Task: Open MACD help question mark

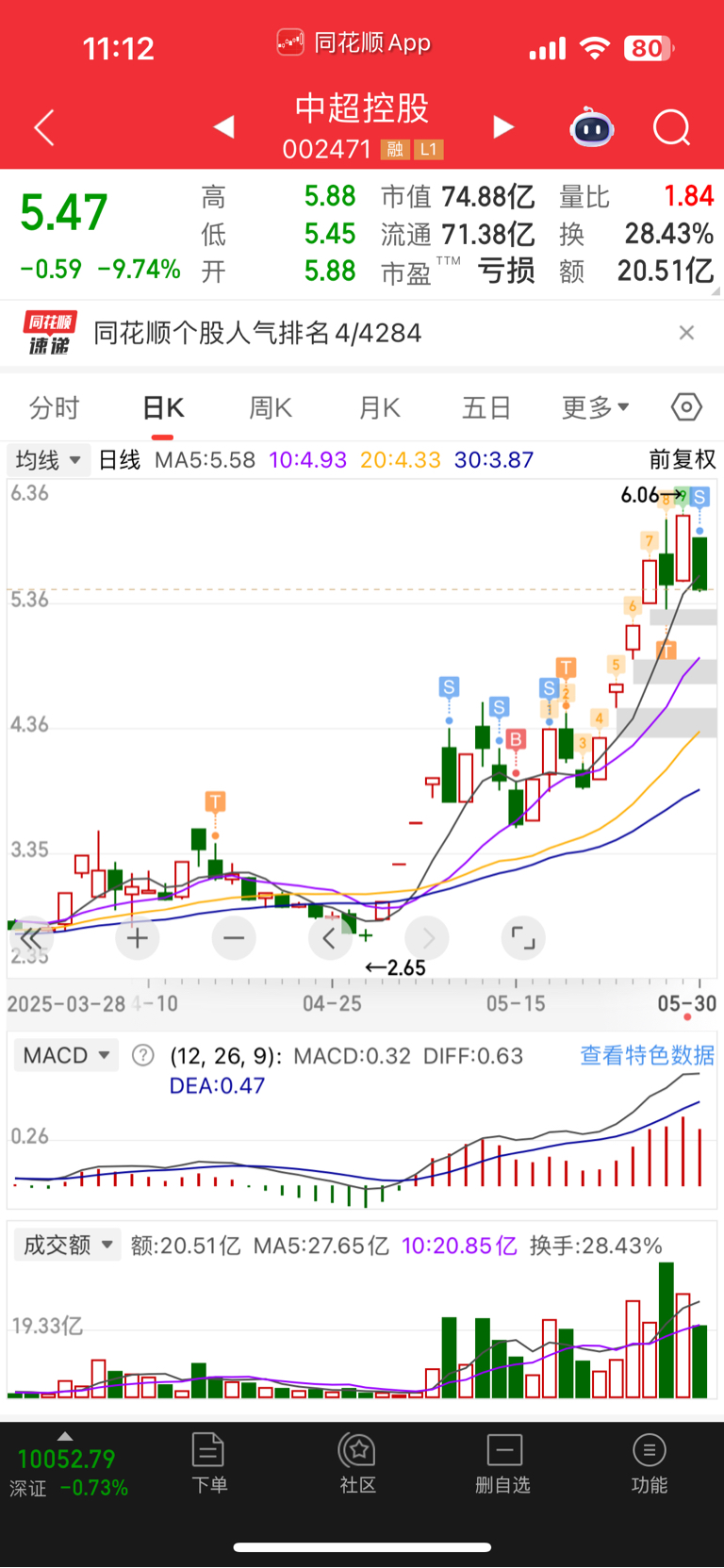Action: point(142,1055)
